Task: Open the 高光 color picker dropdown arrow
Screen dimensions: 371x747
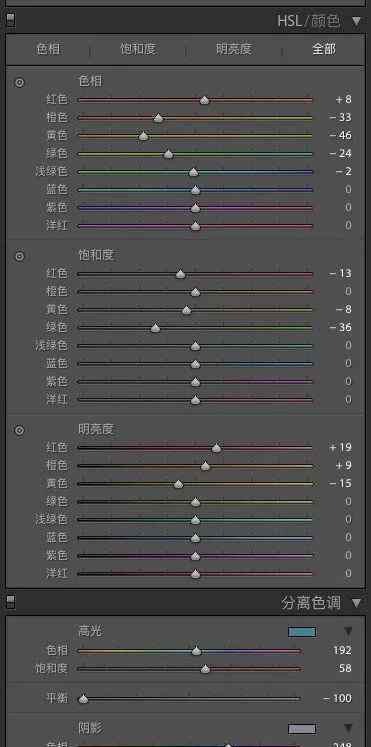Action: 349,632
